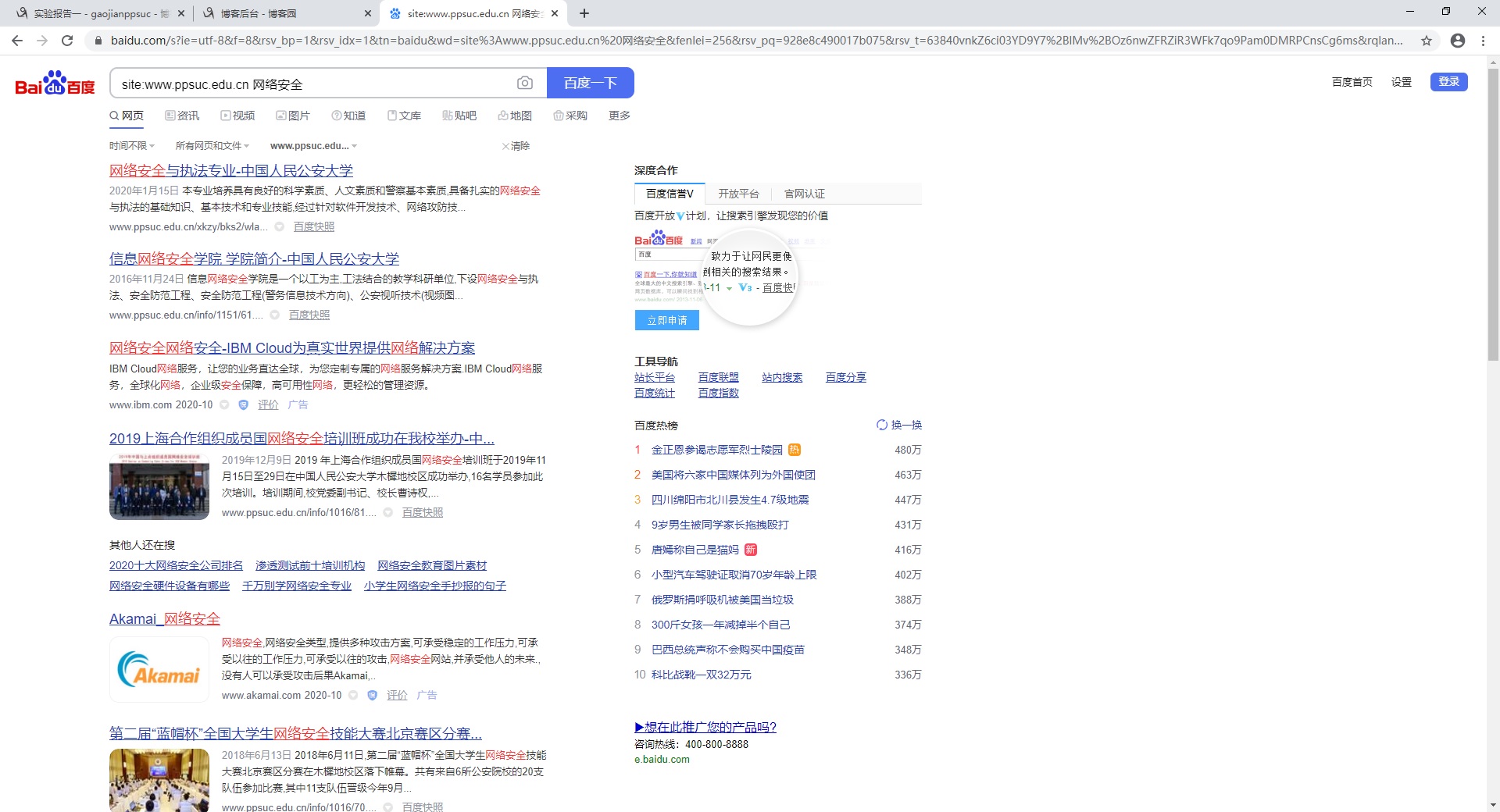Switch to the 视频 search tab
Viewport: 1500px width, 812px height.
pos(237,116)
